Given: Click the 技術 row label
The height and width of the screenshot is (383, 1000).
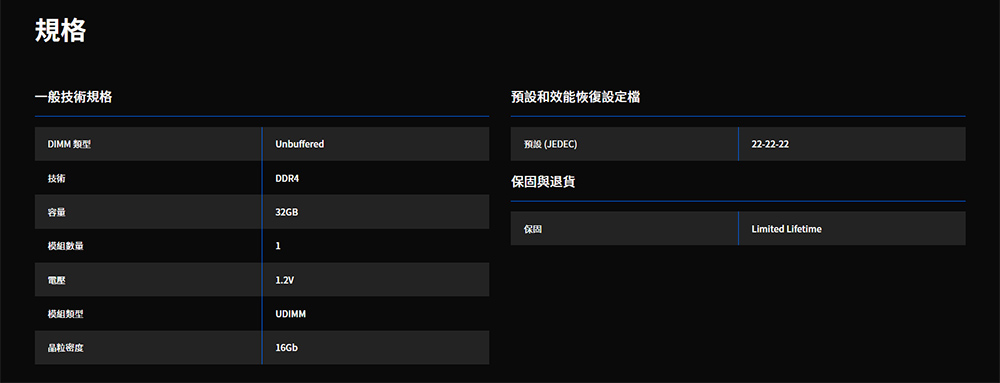Looking at the screenshot, I should [57, 178].
